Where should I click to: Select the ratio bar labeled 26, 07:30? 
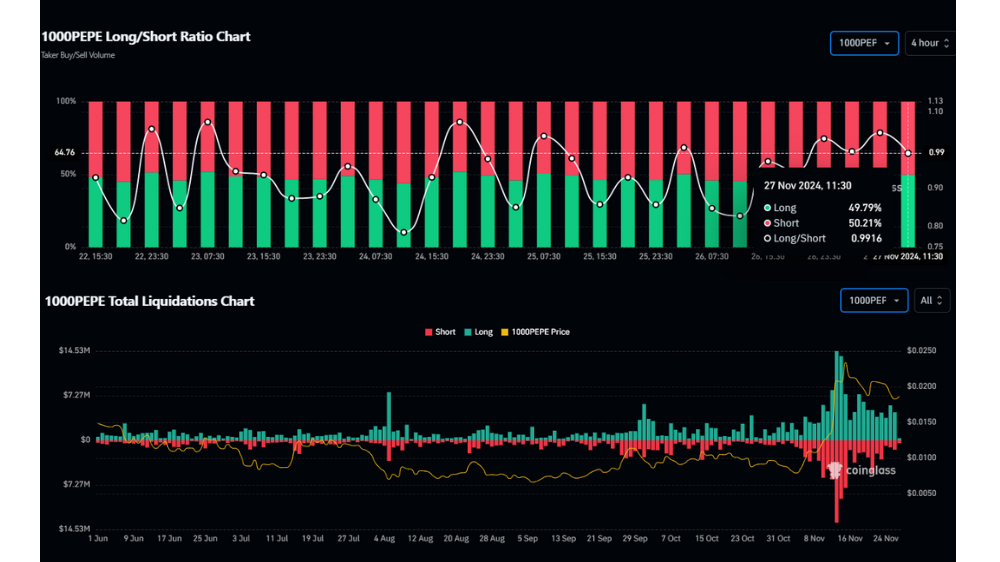(x=712, y=174)
